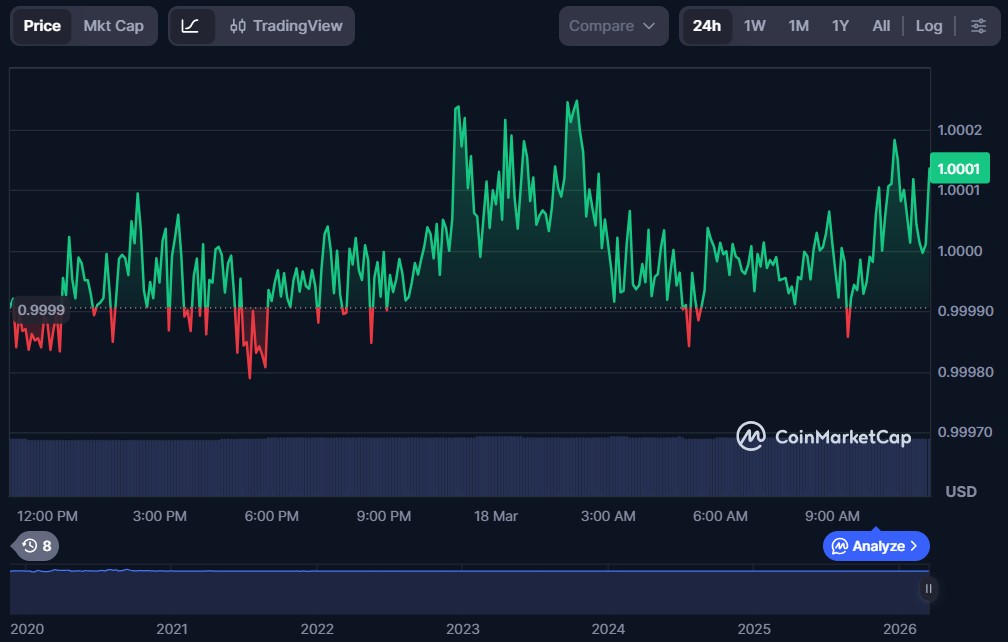Click the green 1.0001 current price label
This screenshot has height=642, width=1008.
click(x=960, y=168)
